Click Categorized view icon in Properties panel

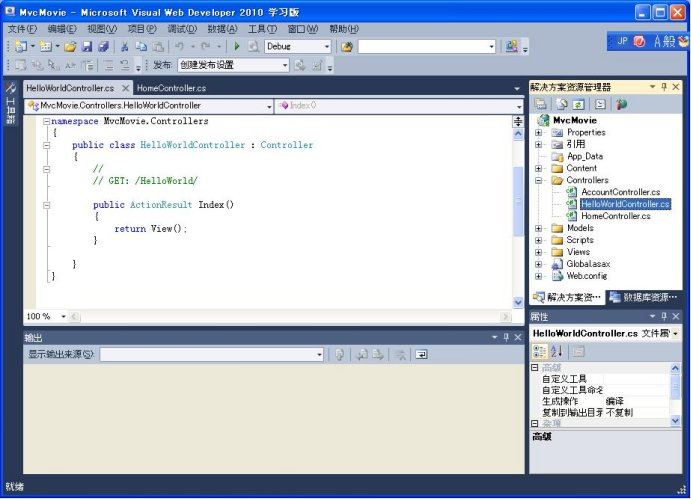coord(540,351)
